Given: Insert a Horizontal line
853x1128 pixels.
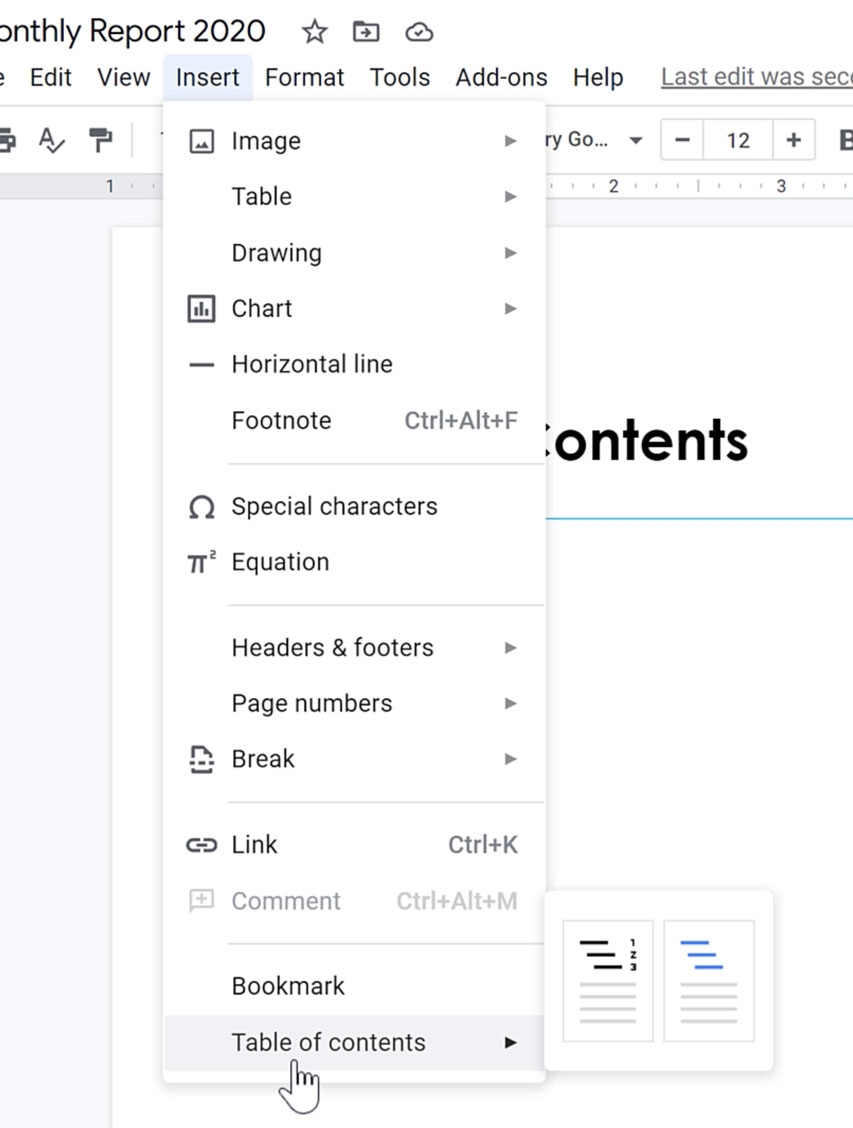Looking at the screenshot, I should pos(312,365).
